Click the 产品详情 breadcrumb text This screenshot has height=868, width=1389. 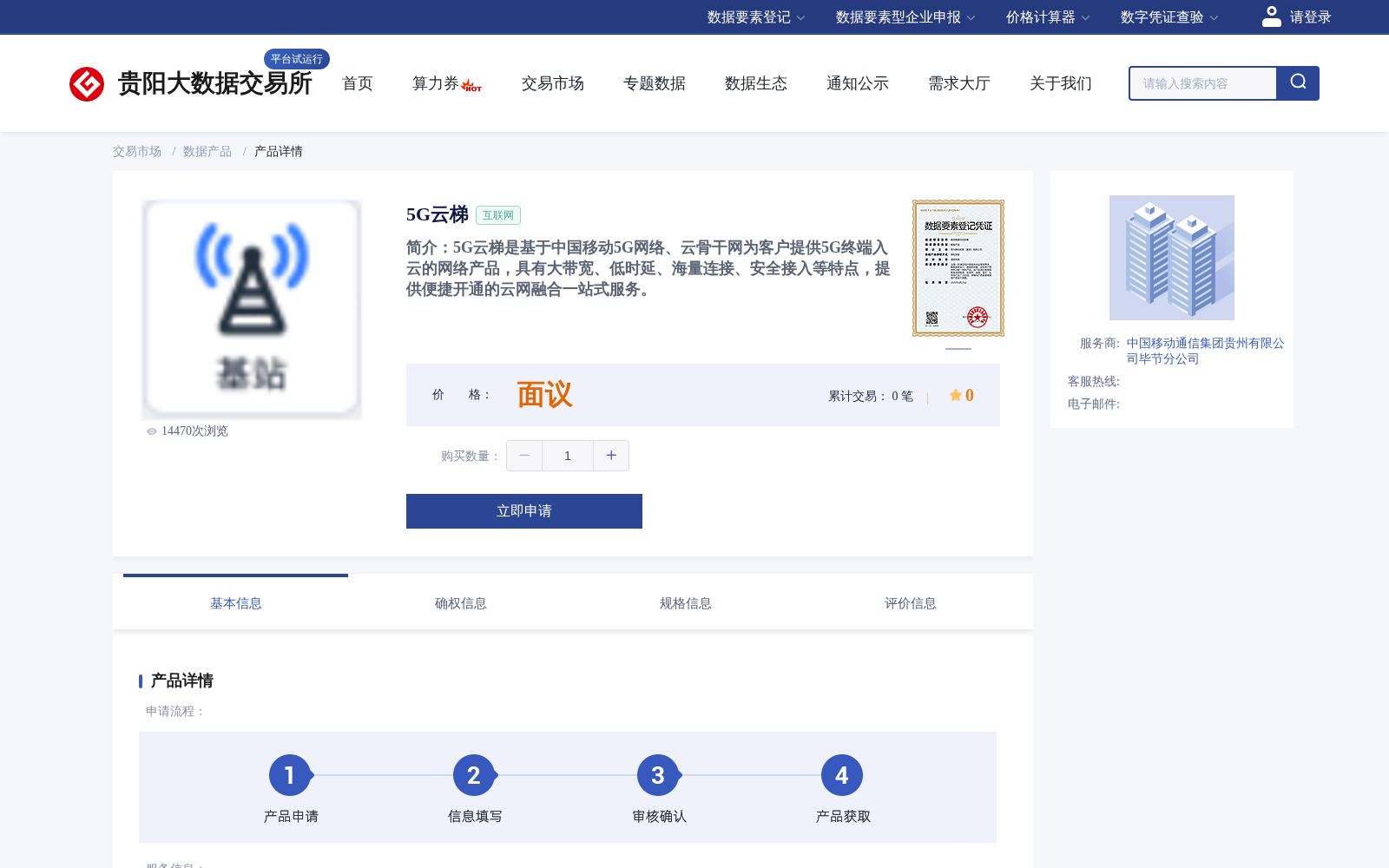(279, 151)
